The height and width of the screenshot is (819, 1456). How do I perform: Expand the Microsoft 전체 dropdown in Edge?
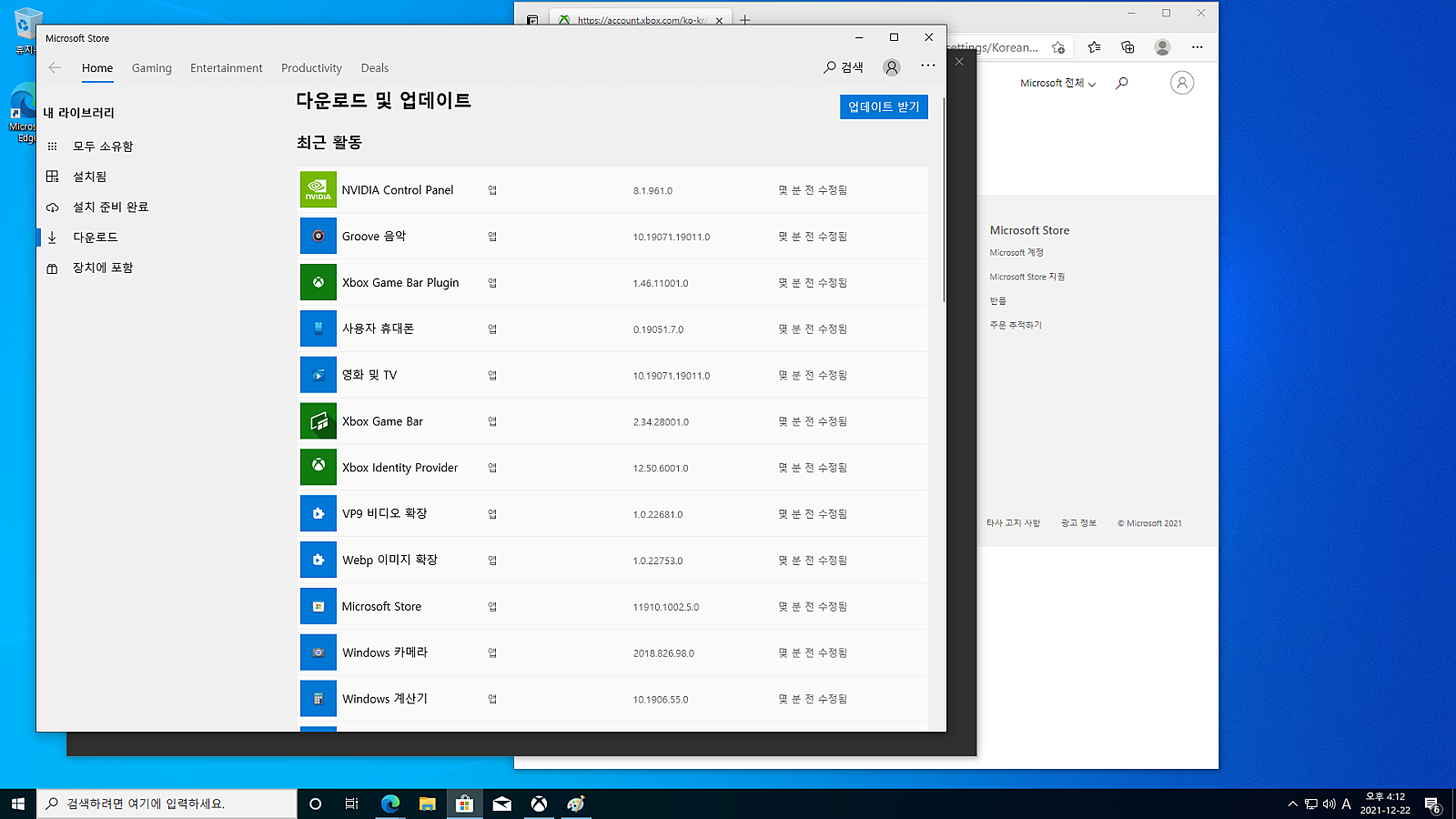click(1058, 83)
